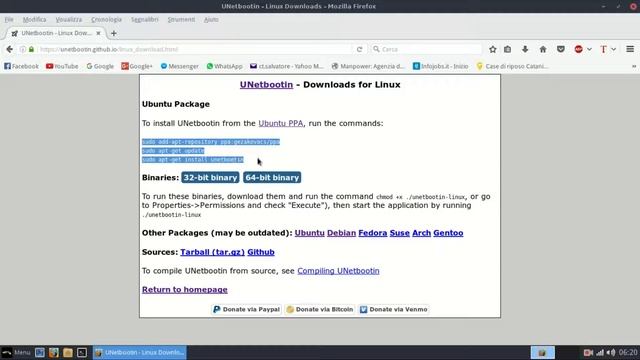Open the Arch package link
This screenshot has width=640, height=360.
click(421, 233)
